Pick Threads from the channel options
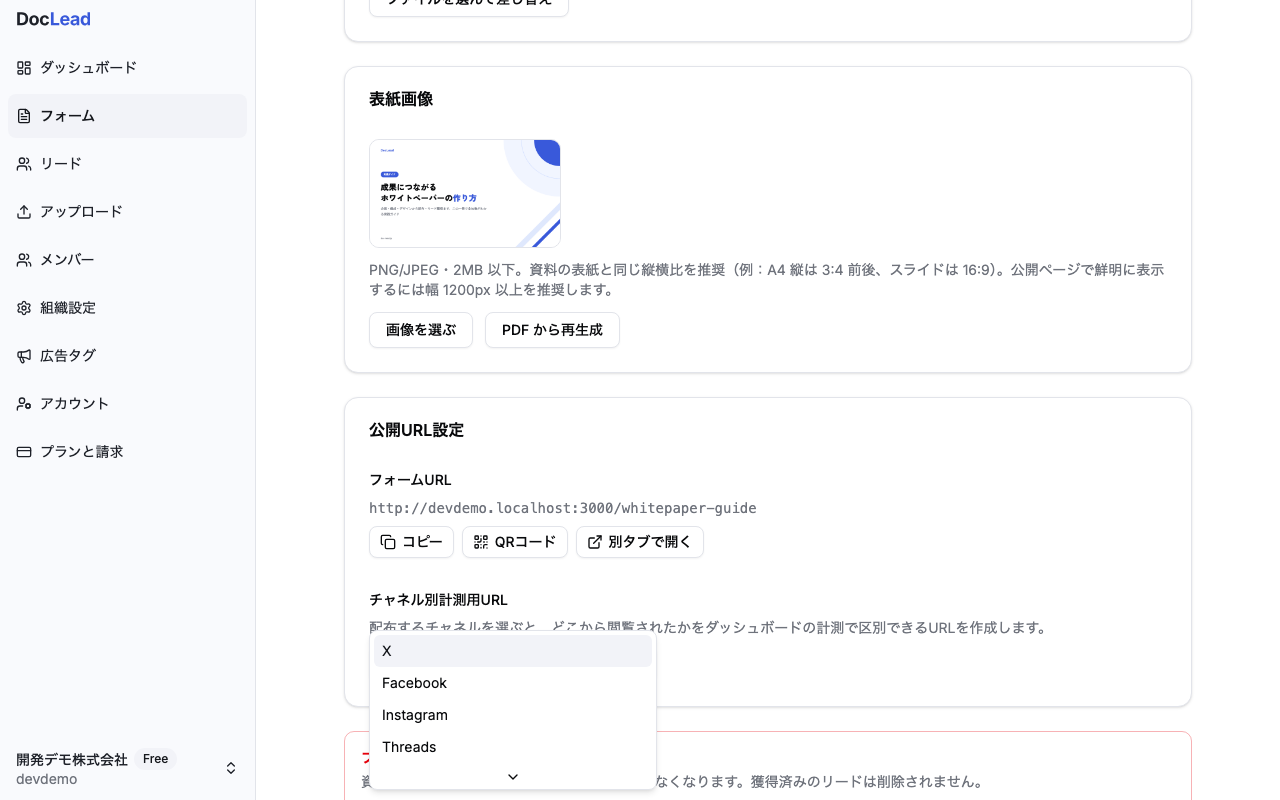The width and height of the screenshot is (1280, 800). coord(513,747)
